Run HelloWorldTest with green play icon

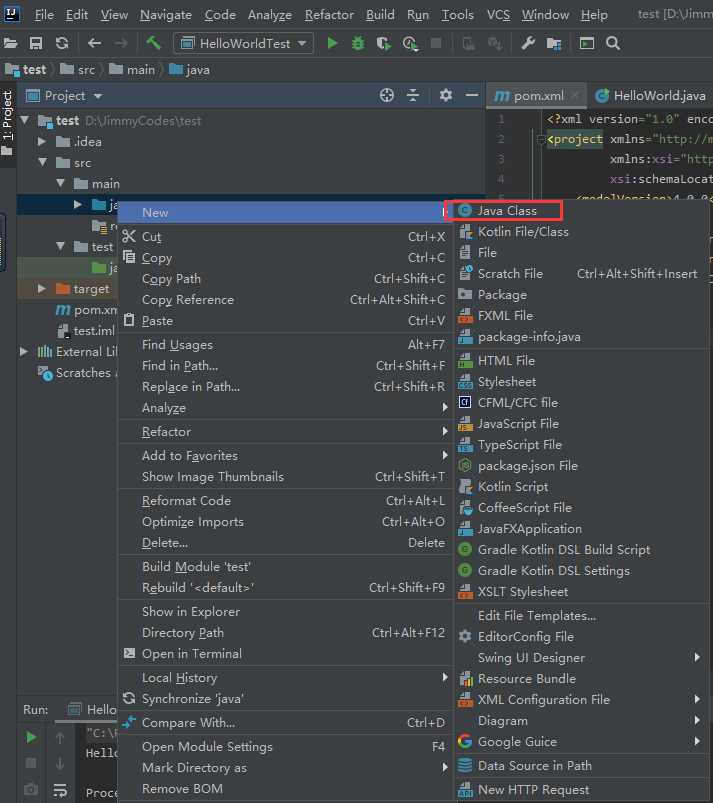pyautogui.click(x=332, y=44)
